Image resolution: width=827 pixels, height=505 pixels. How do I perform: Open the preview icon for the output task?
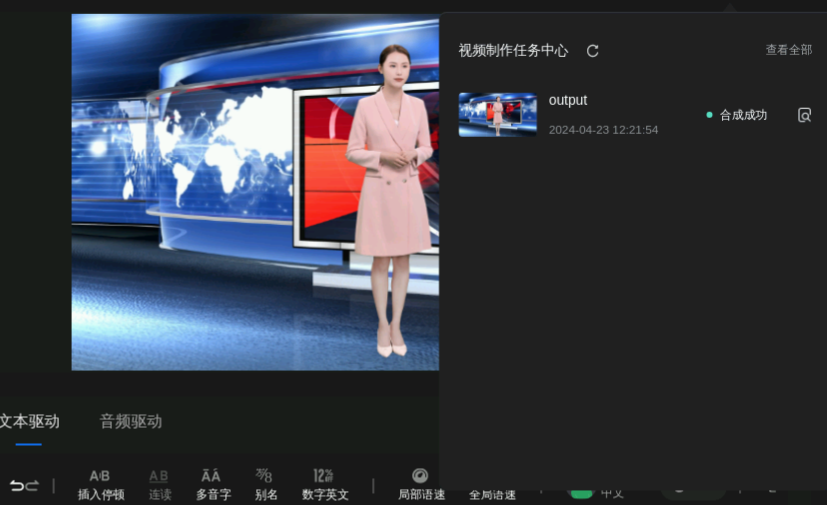[804, 115]
